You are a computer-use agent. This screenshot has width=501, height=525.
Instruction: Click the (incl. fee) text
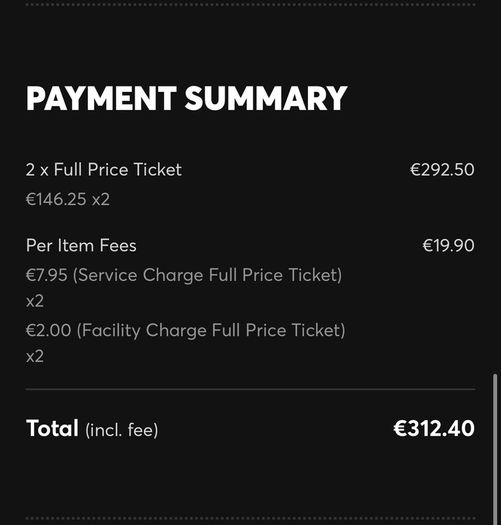pos(122,430)
